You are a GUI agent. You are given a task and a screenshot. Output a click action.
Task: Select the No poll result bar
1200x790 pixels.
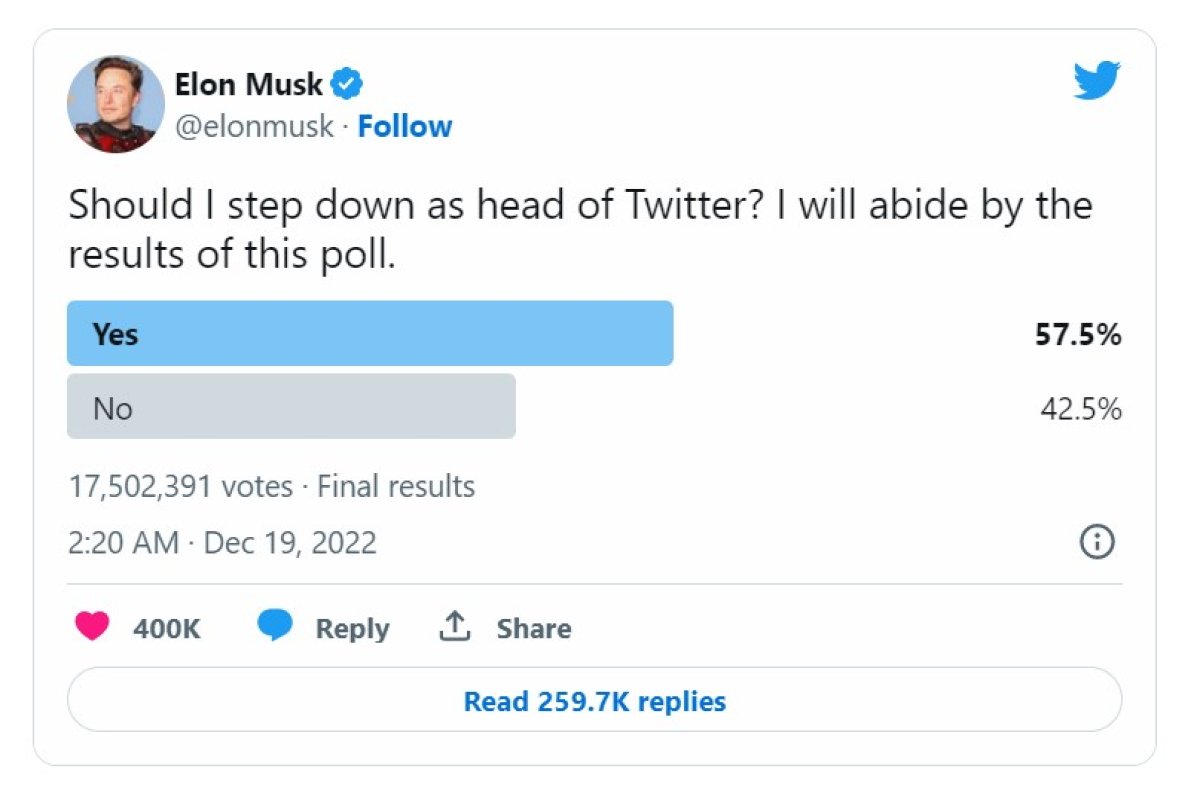tap(291, 407)
